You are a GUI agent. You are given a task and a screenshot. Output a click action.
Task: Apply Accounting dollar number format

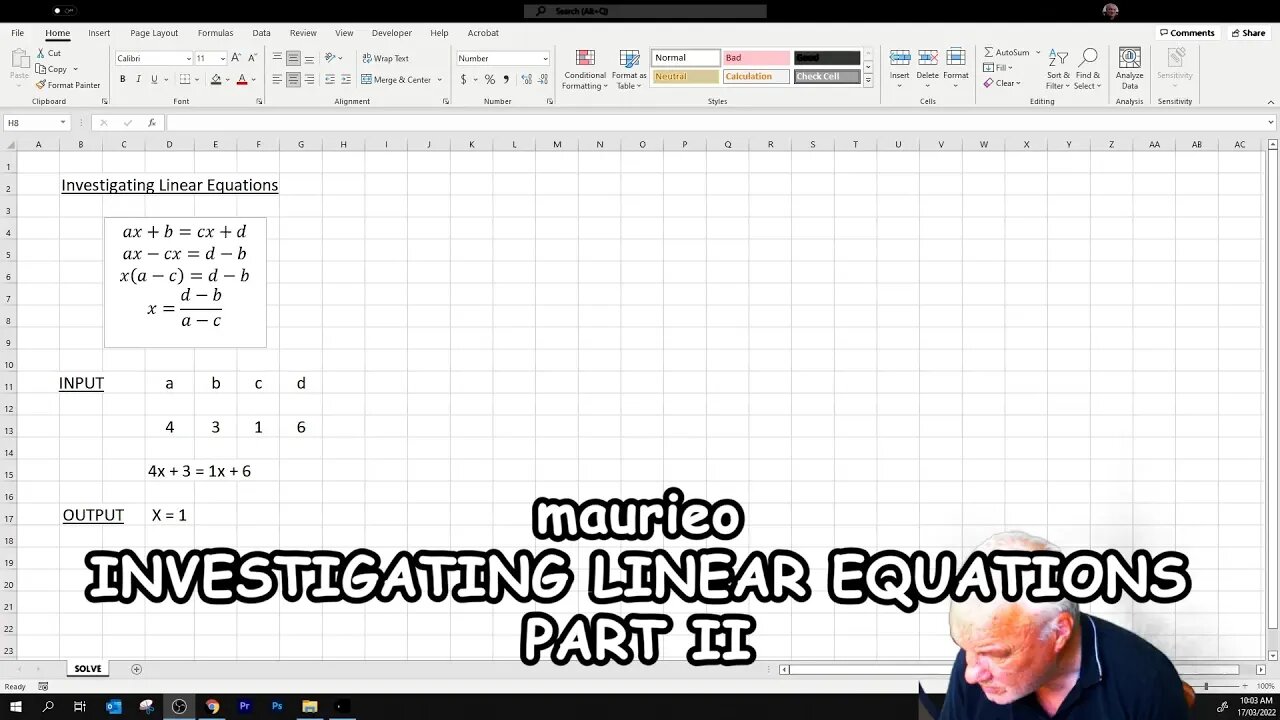(463, 79)
